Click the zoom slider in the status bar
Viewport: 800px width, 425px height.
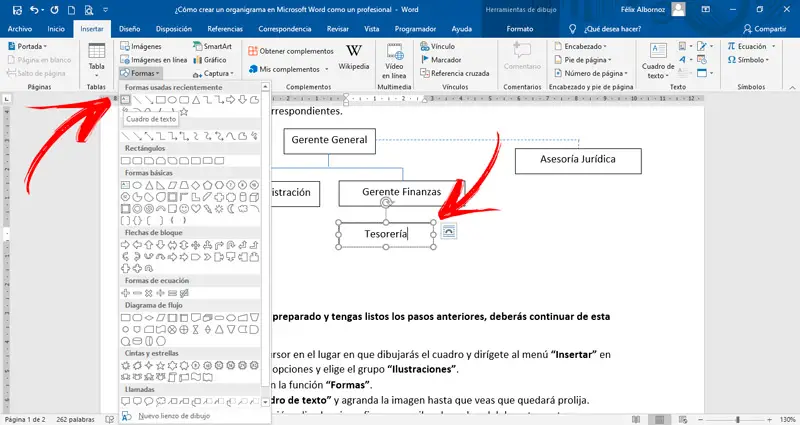(x=737, y=419)
